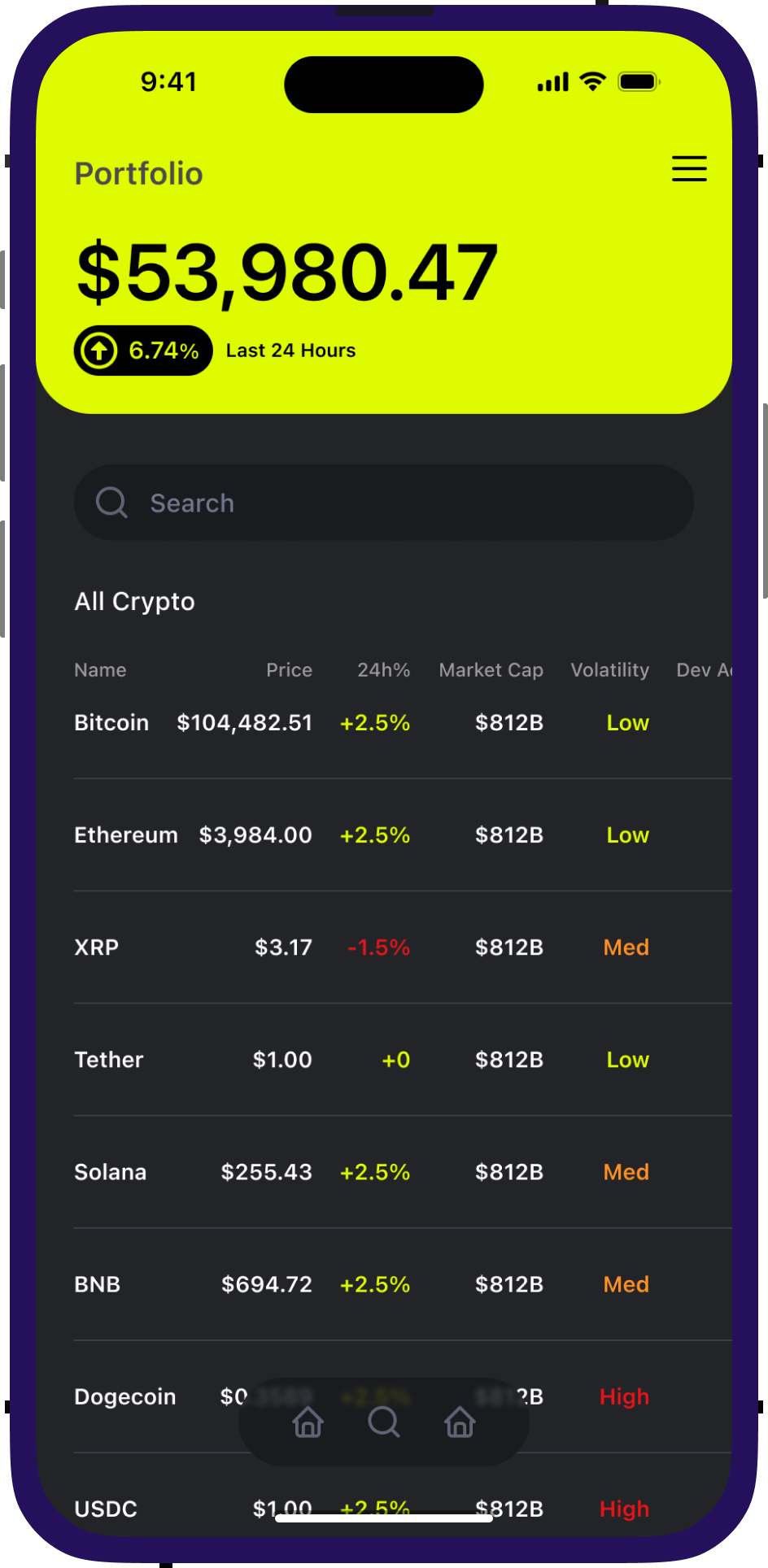
Task: Sort by the Name column header
Action: coord(100,670)
